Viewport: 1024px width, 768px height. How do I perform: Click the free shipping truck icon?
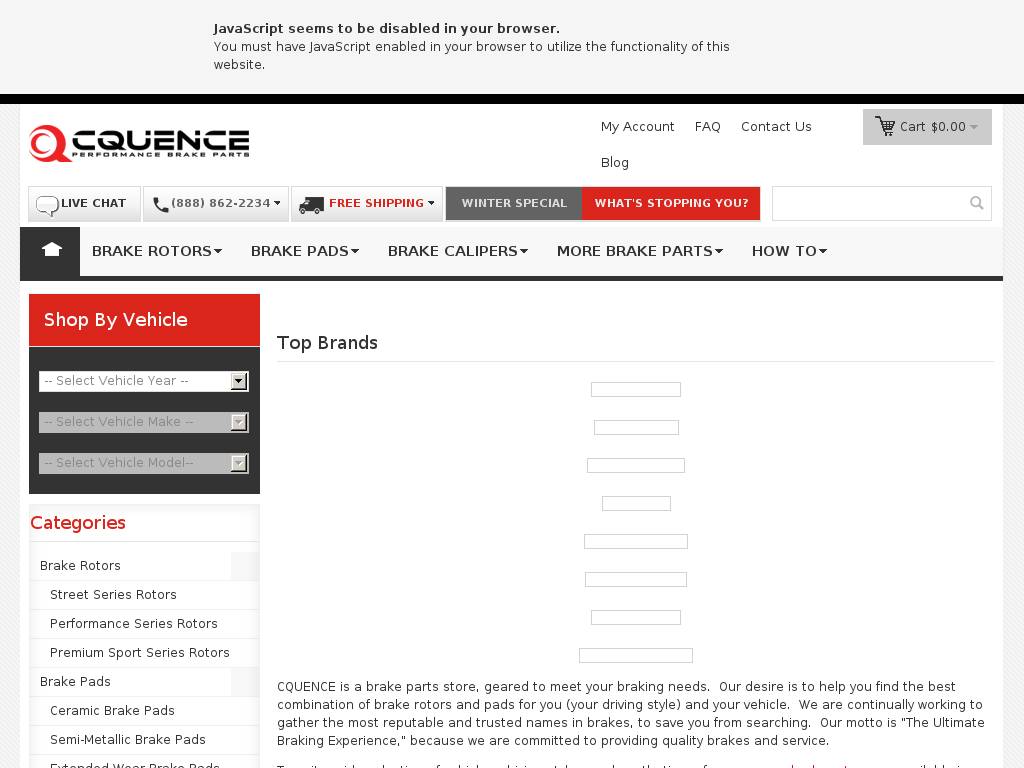312,204
